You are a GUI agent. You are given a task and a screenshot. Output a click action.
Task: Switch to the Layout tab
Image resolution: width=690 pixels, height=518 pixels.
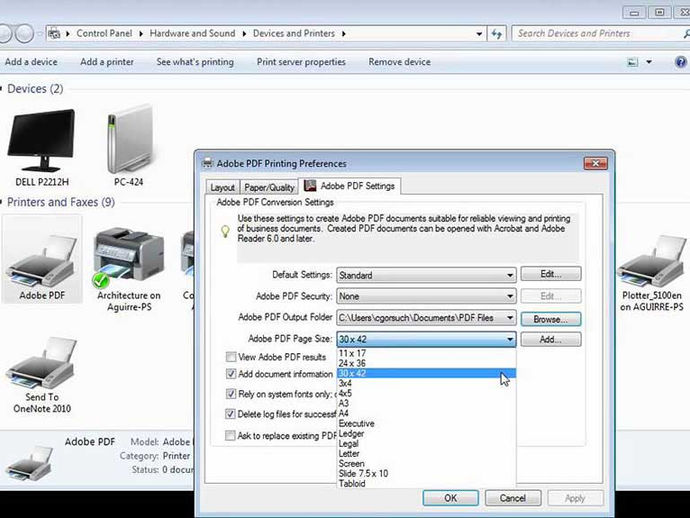tap(222, 187)
